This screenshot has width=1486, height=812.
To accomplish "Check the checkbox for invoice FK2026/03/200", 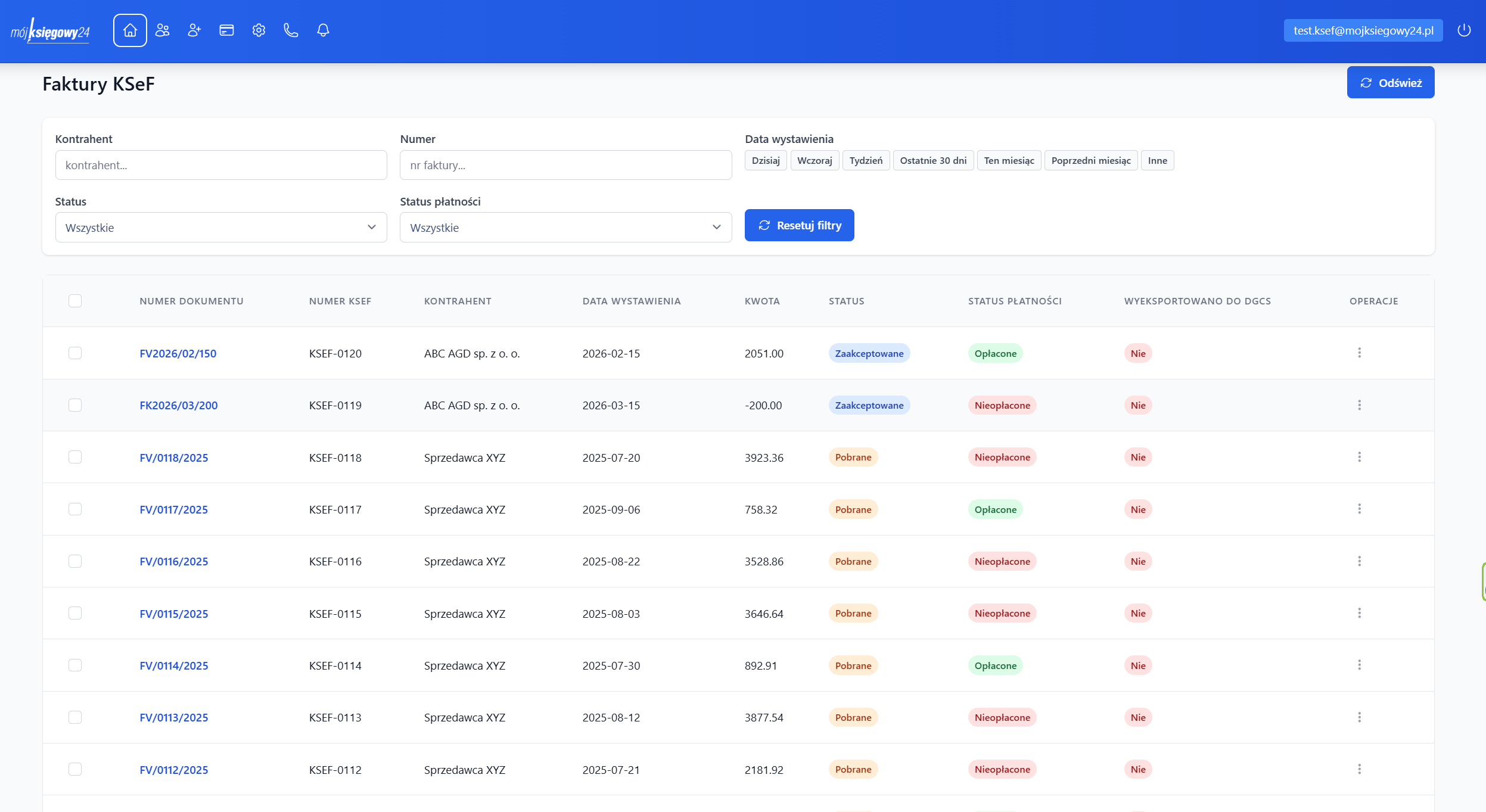I will (75, 405).
